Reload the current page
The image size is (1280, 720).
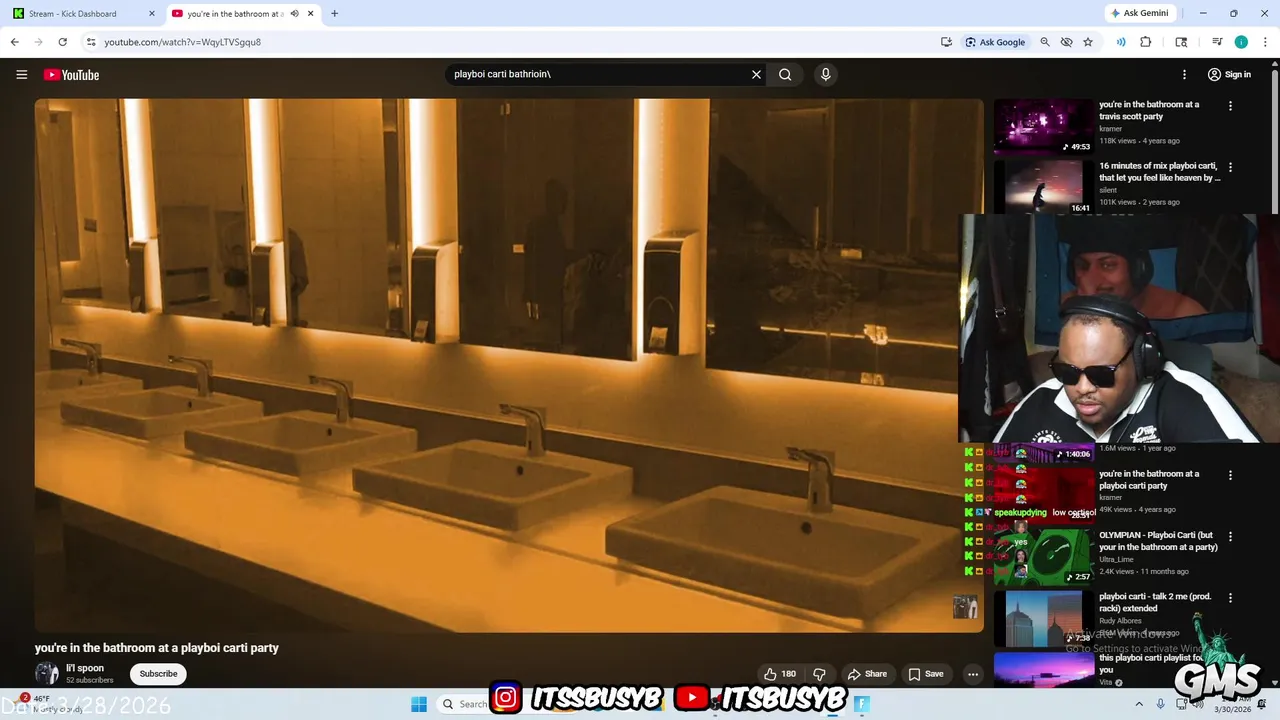click(62, 42)
